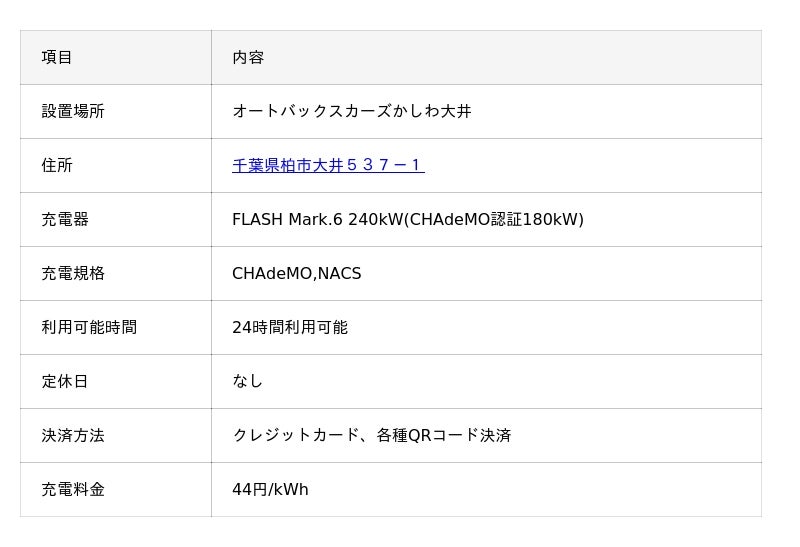Click the 決済方法 row label

point(73,436)
